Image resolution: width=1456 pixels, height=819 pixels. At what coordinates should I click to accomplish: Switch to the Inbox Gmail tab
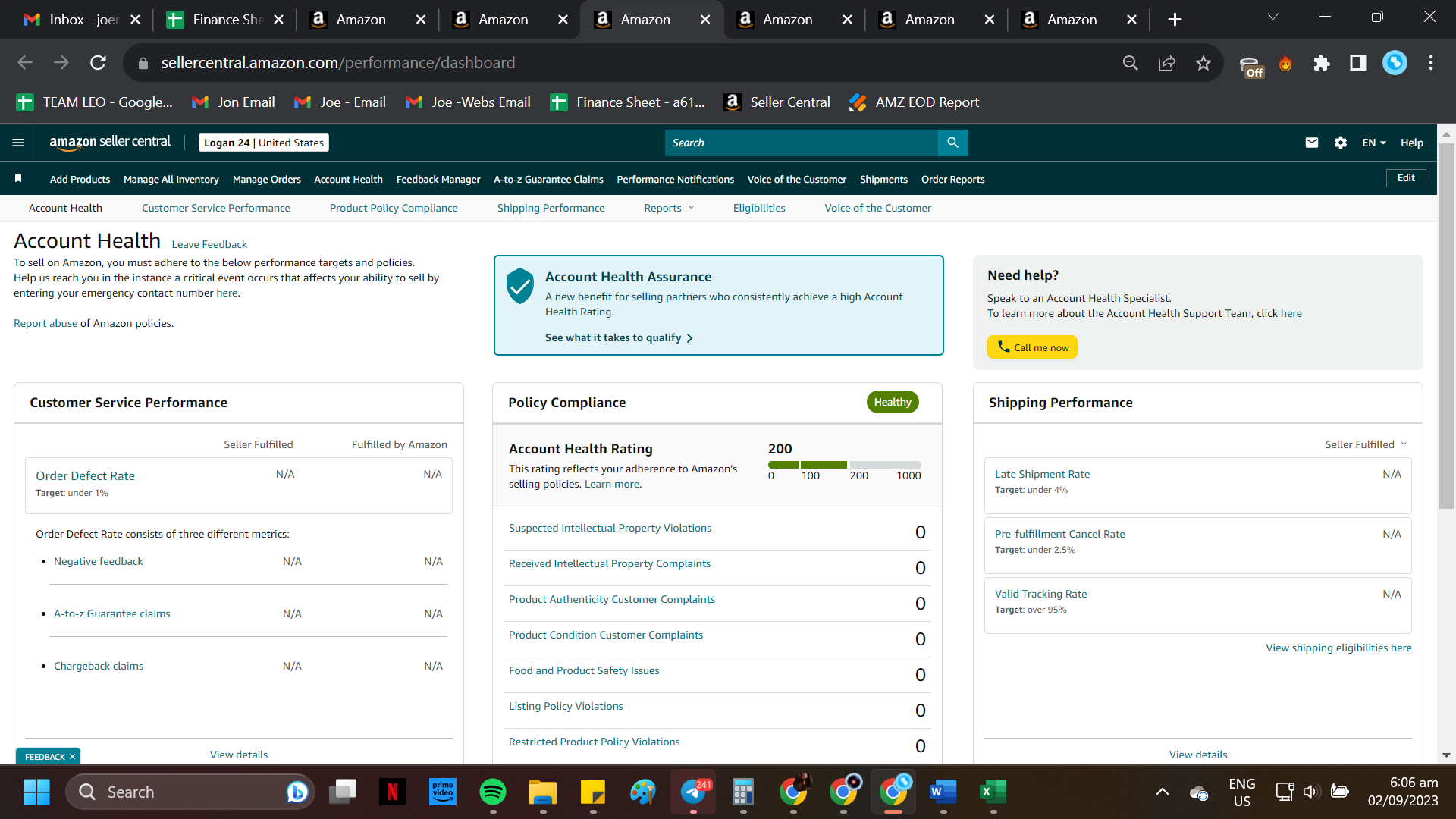point(82,20)
